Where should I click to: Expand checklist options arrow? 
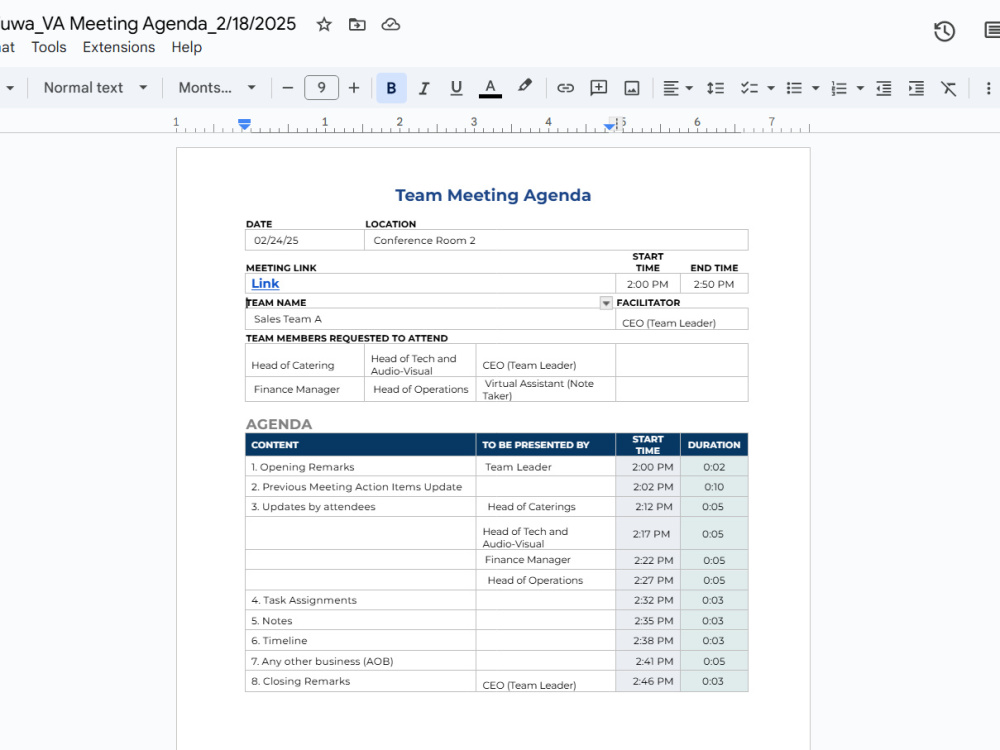(x=770, y=88)
